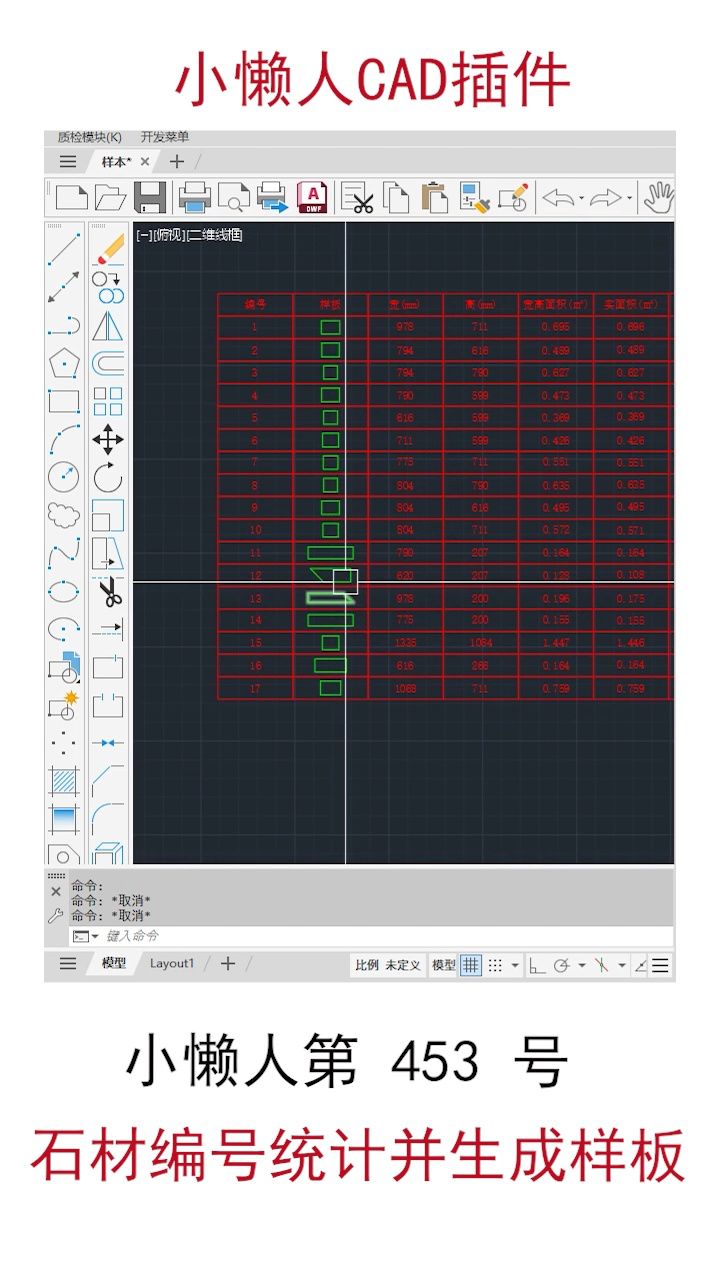Click the 比例 未定义 scale button
This screenshot has width=720, height=1280.
tap(388, 965)
